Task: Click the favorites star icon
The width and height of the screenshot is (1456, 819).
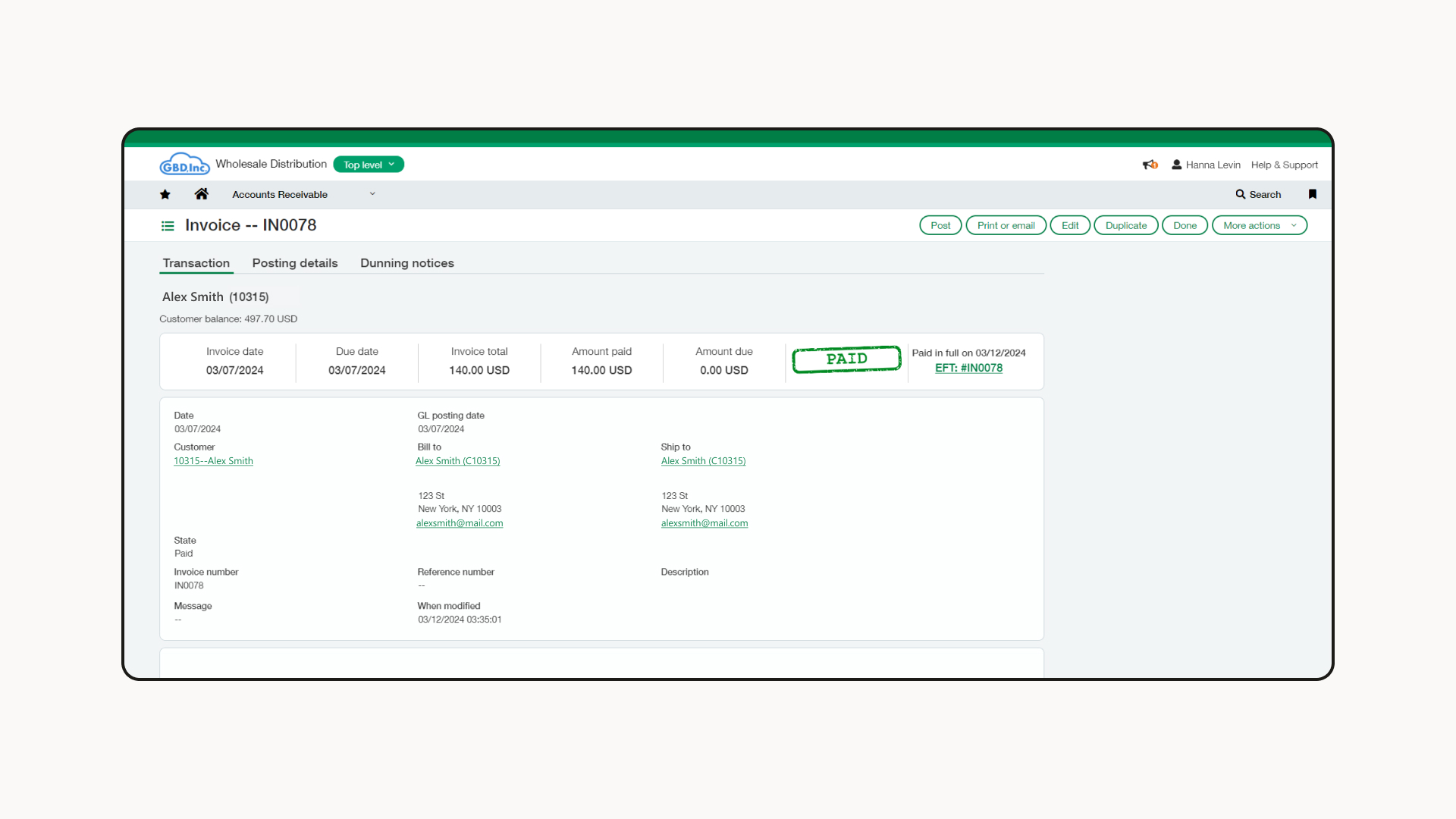Action: (165, 194)
